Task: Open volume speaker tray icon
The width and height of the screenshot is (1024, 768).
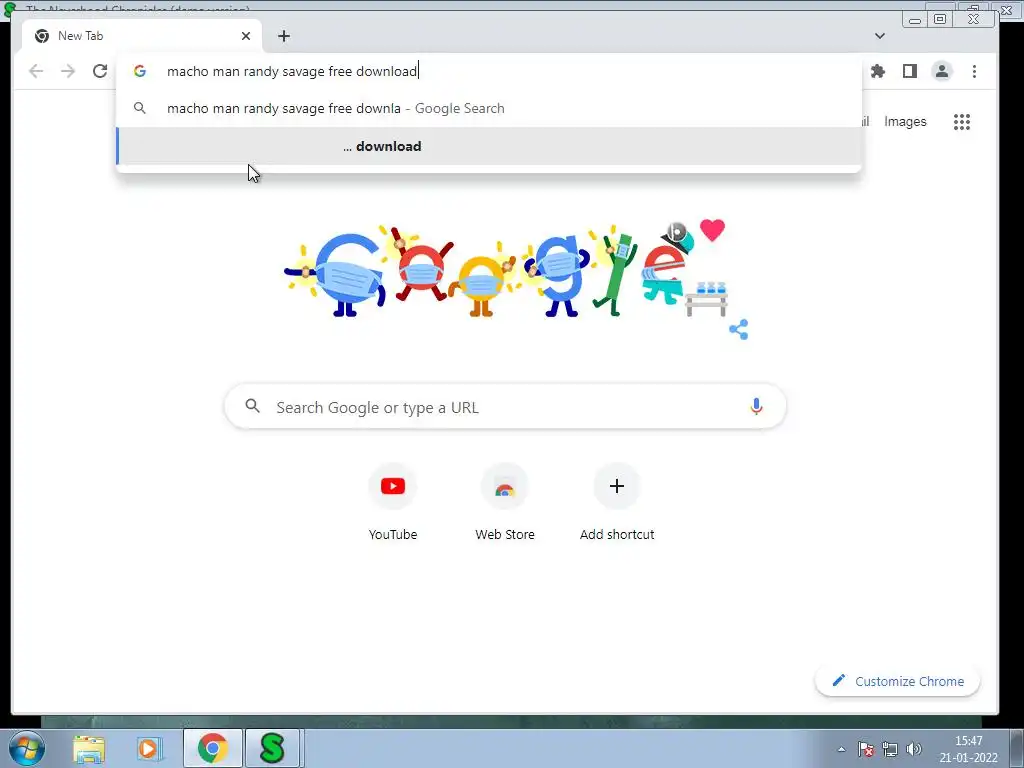Action: 914,749
